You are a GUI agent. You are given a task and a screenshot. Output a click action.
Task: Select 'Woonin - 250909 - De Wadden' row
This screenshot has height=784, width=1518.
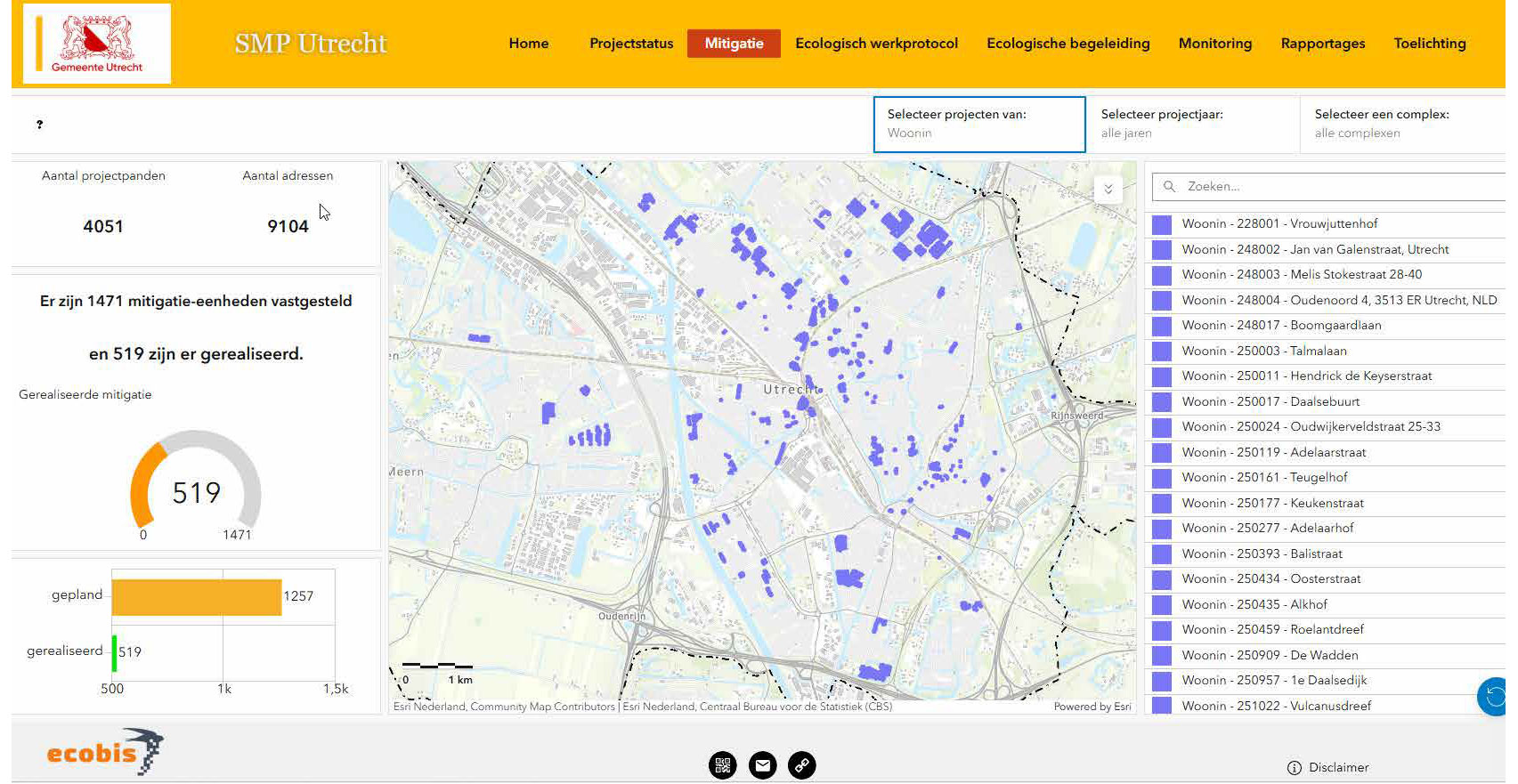tap(1325, 656)
